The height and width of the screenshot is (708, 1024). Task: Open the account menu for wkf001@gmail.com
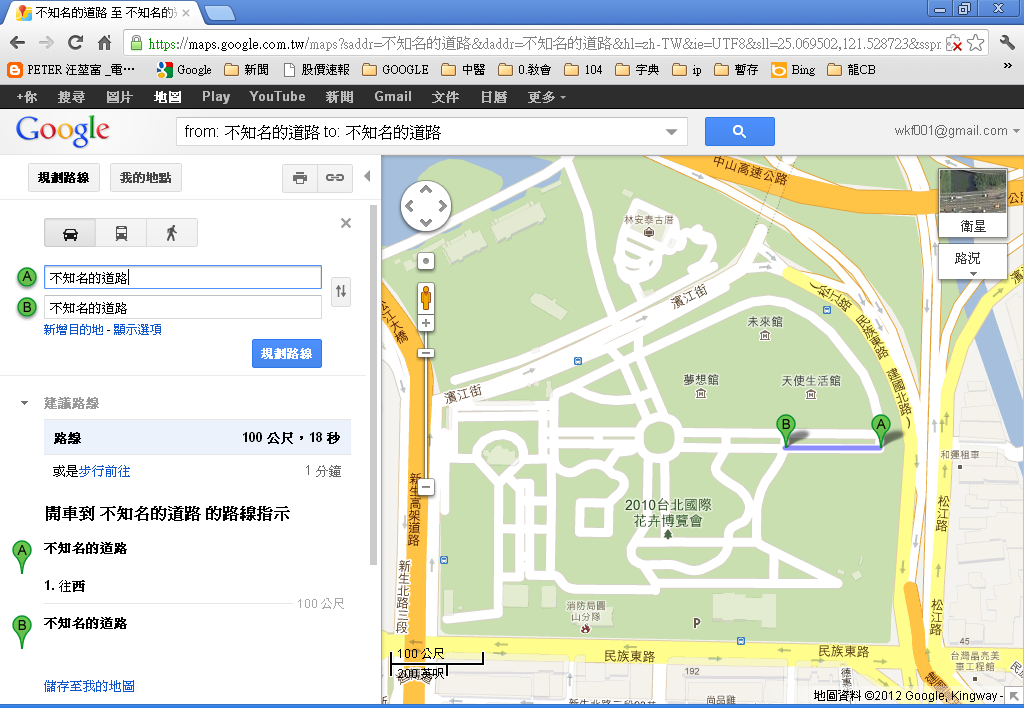(x=956, y=131)
